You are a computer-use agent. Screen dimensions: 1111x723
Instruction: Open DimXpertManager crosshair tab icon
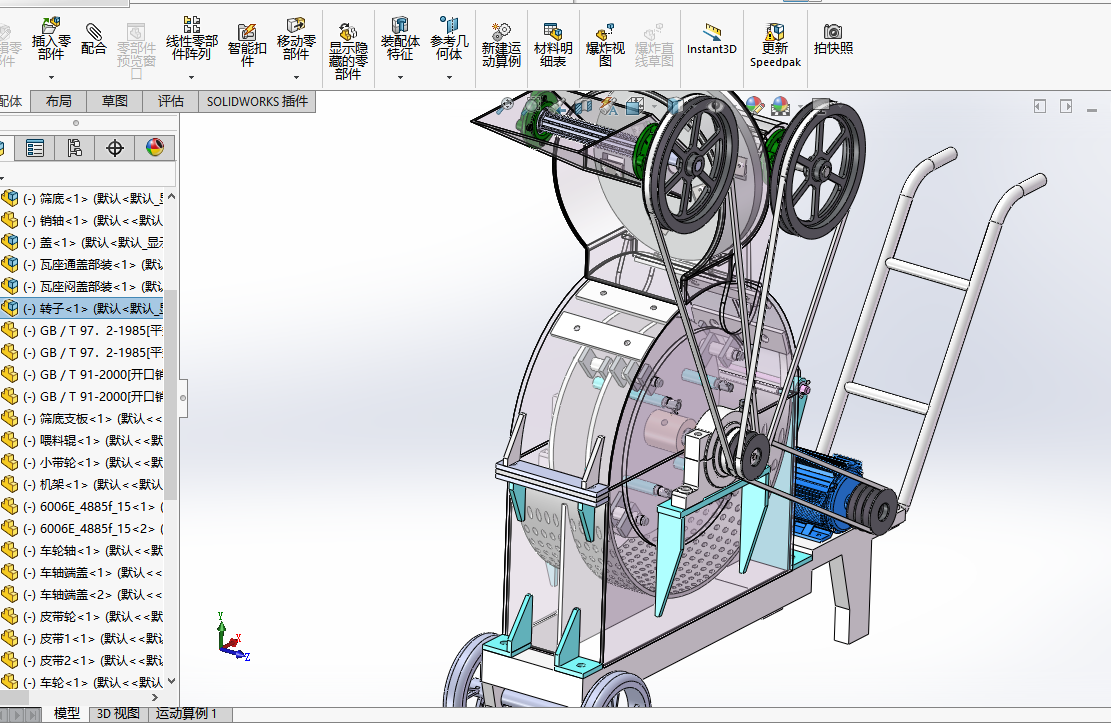coord(115,148)
